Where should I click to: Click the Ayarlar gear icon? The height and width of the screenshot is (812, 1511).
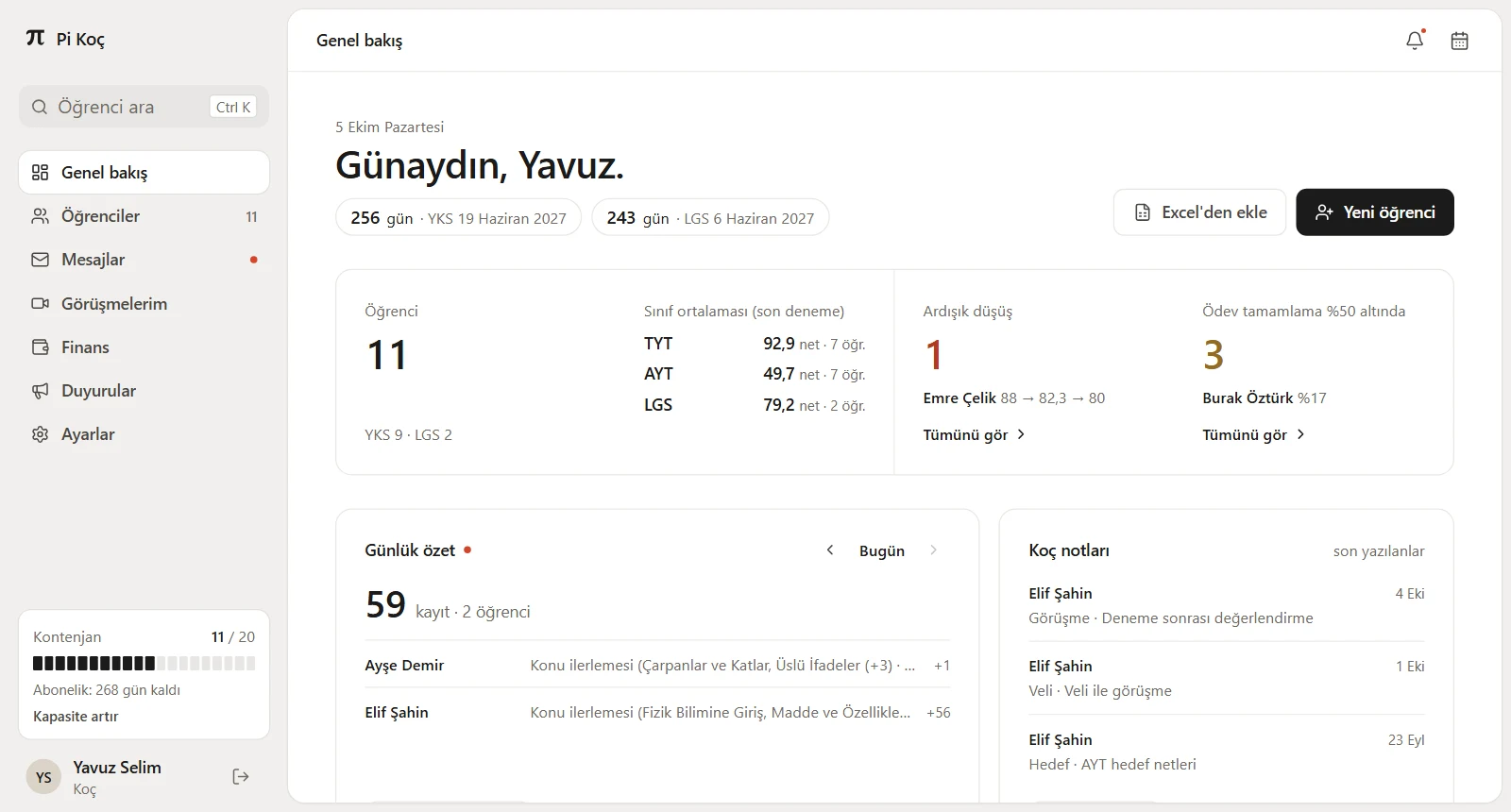[x=40, y=434]
